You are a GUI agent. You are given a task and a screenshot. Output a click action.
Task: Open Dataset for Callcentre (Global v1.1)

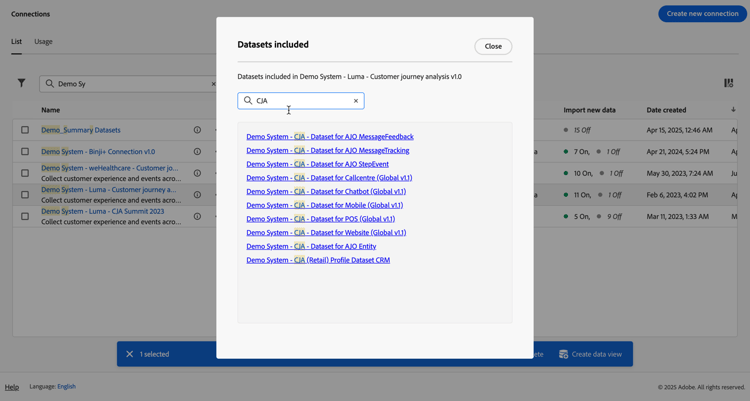329,178
